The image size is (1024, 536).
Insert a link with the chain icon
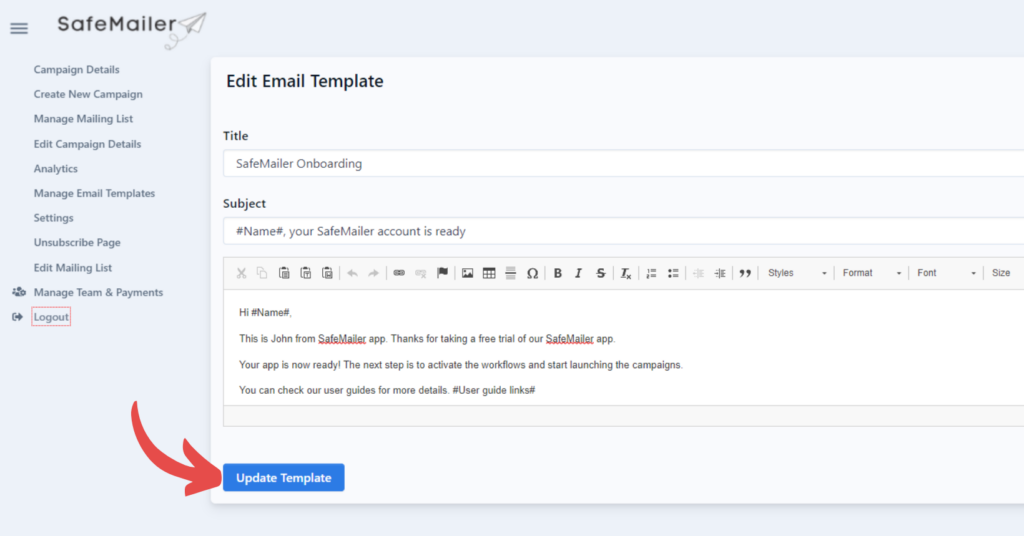tap(399, 273)
